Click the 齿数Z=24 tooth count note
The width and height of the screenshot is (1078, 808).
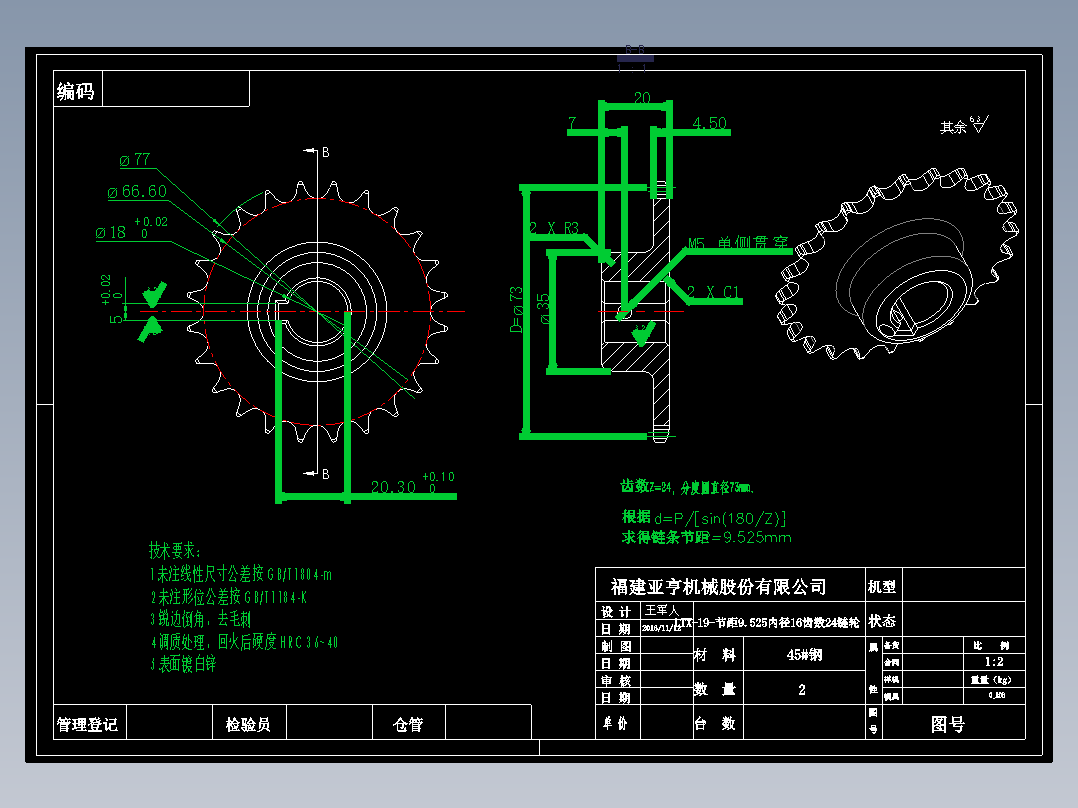pyautogui.click(x=687, y=487)
